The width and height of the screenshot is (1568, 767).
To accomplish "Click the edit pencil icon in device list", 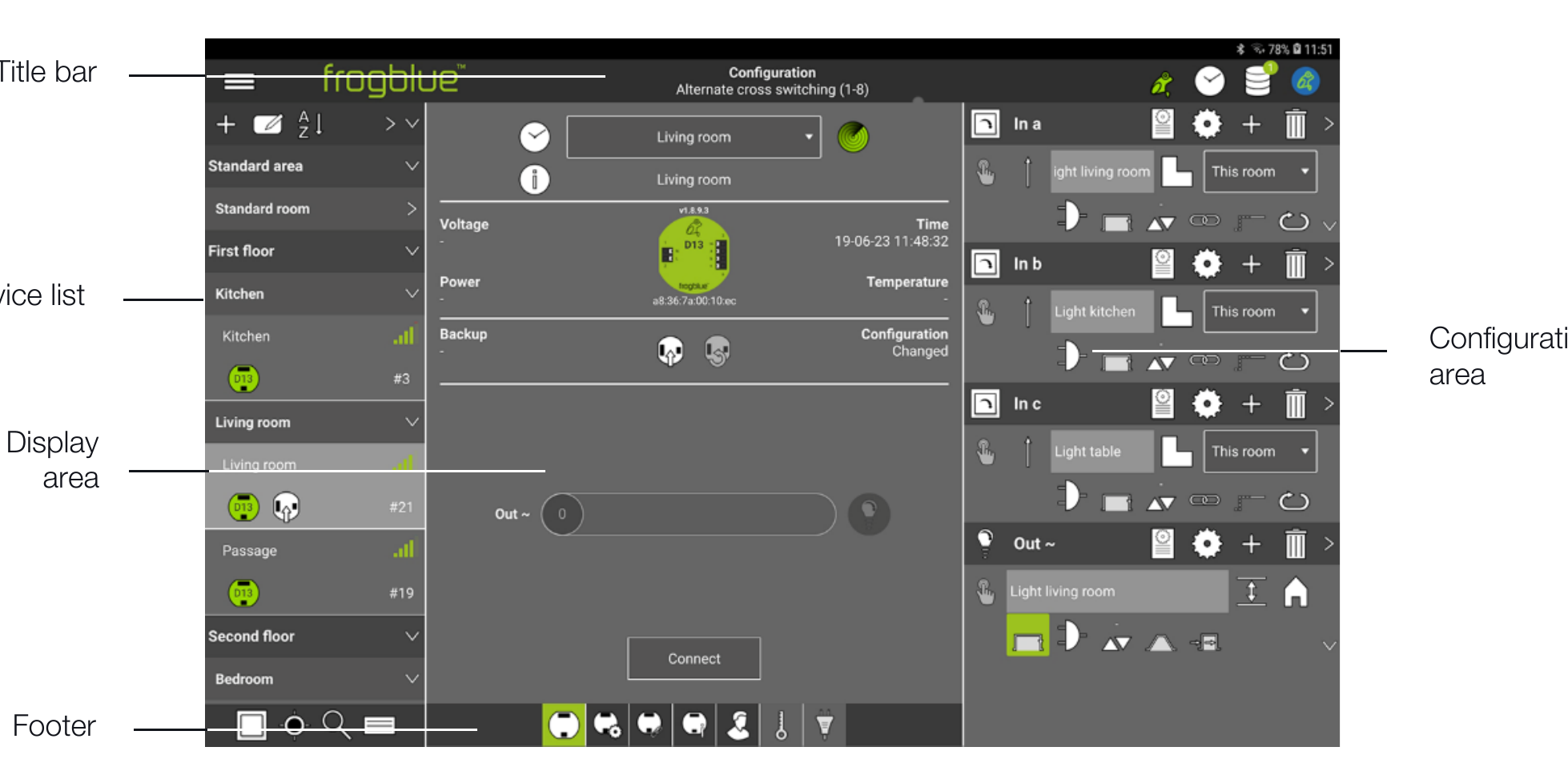I will click(267, 125).
